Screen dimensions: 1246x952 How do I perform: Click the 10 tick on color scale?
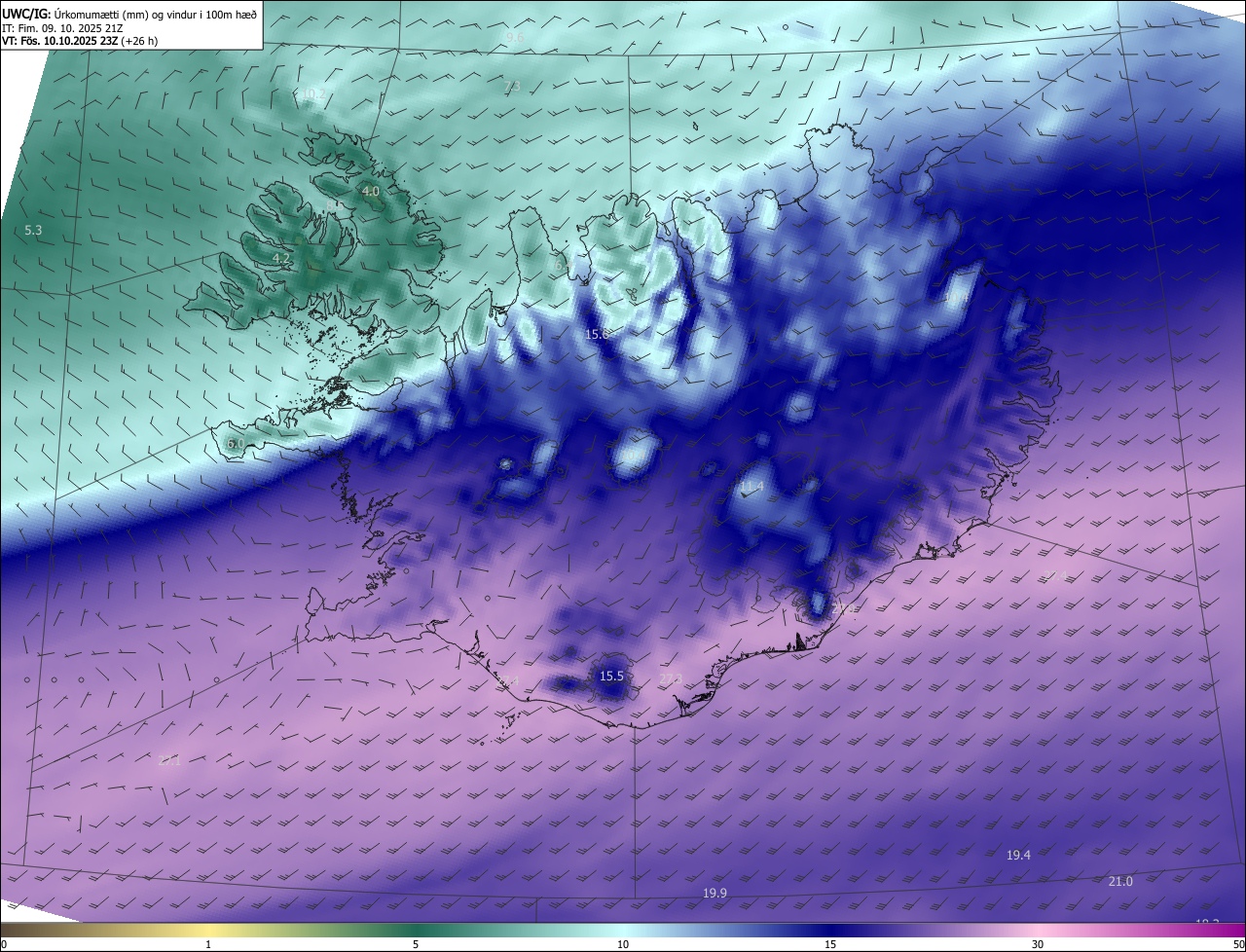(623, 944)
